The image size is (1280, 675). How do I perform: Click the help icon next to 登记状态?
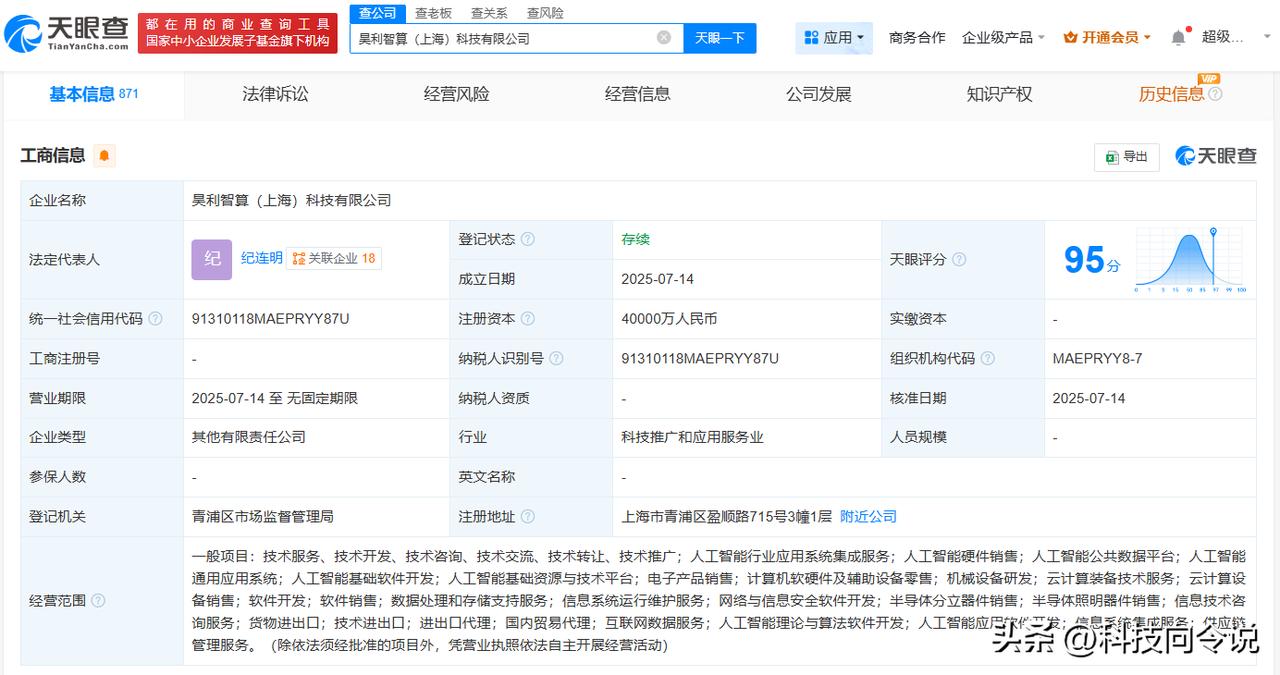[x=527, y=240]
